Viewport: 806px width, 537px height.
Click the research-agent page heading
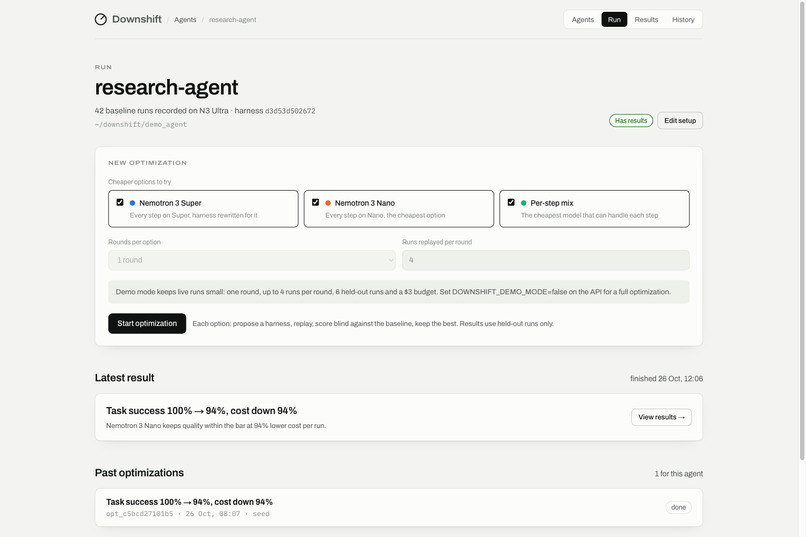[166, 87]
